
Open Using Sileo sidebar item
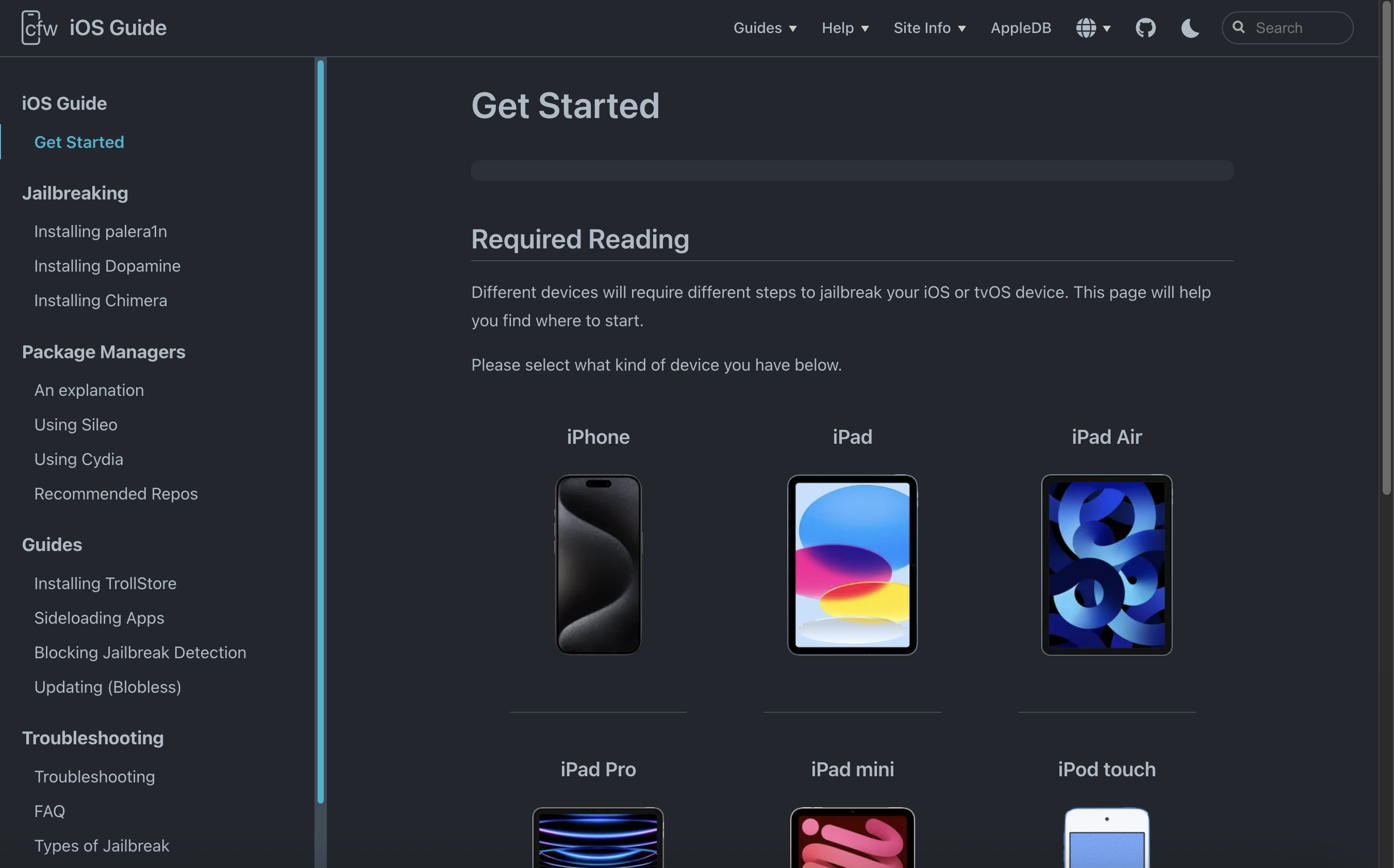pos(76,424)
